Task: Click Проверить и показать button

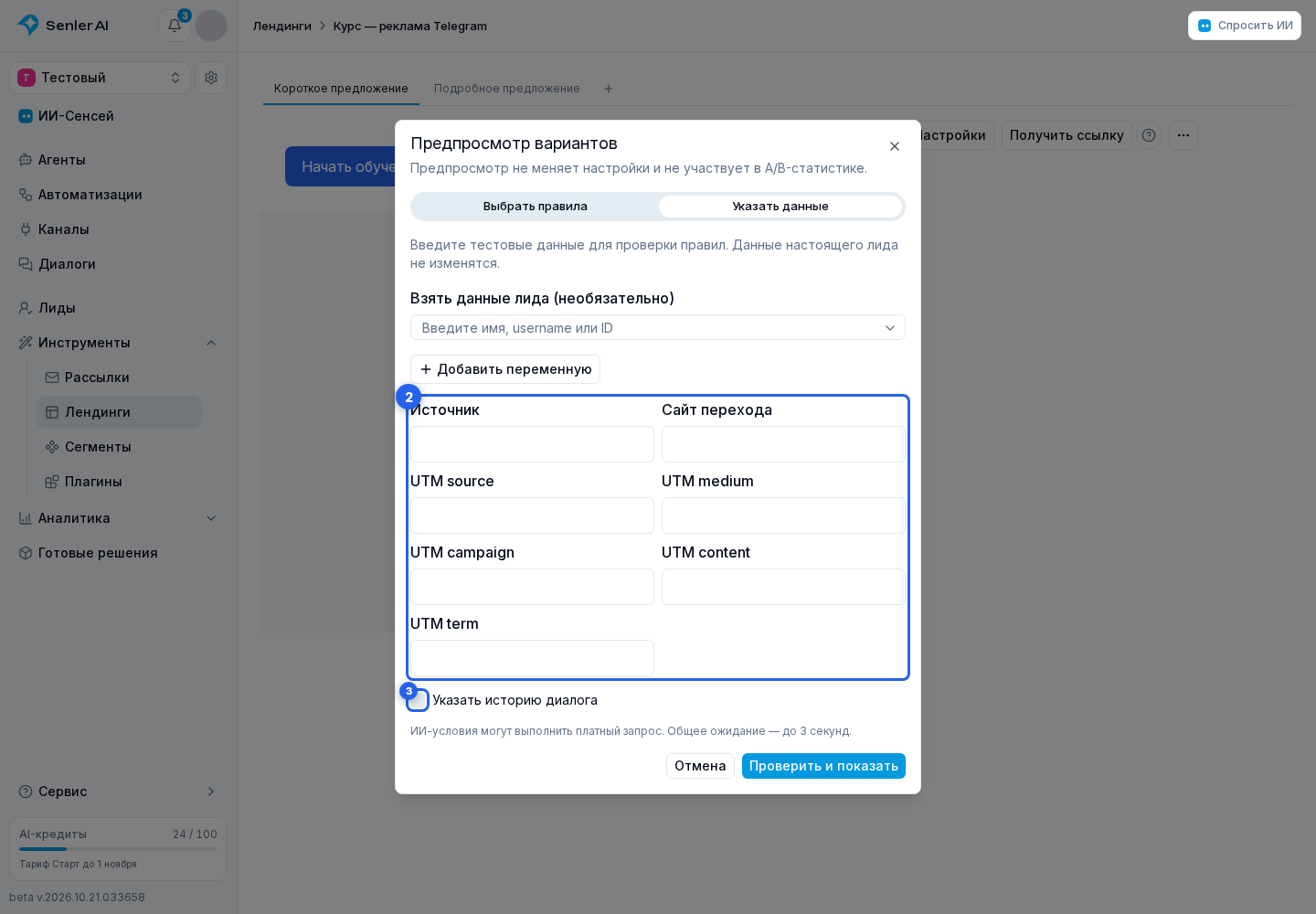Action: (823, 766)
